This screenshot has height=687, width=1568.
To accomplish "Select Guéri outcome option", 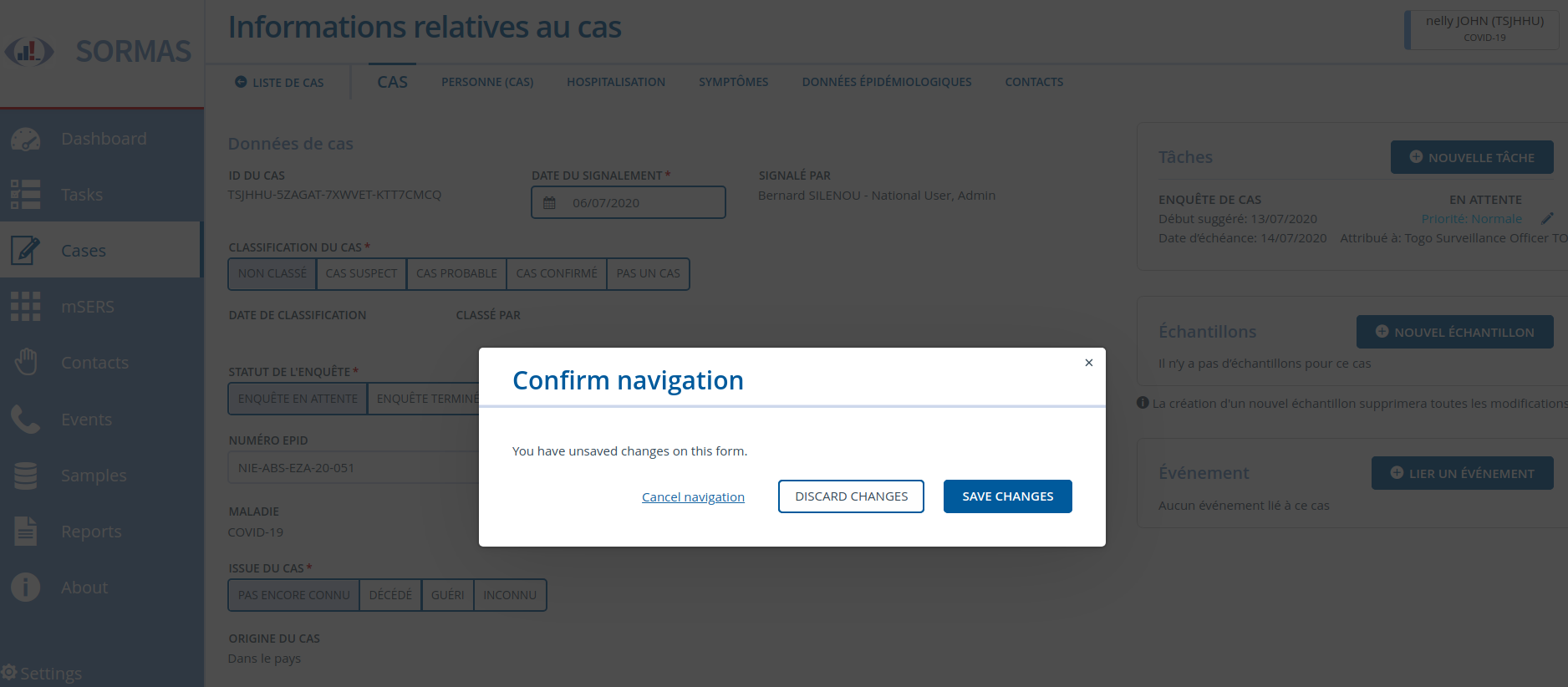I will (448, 595).
